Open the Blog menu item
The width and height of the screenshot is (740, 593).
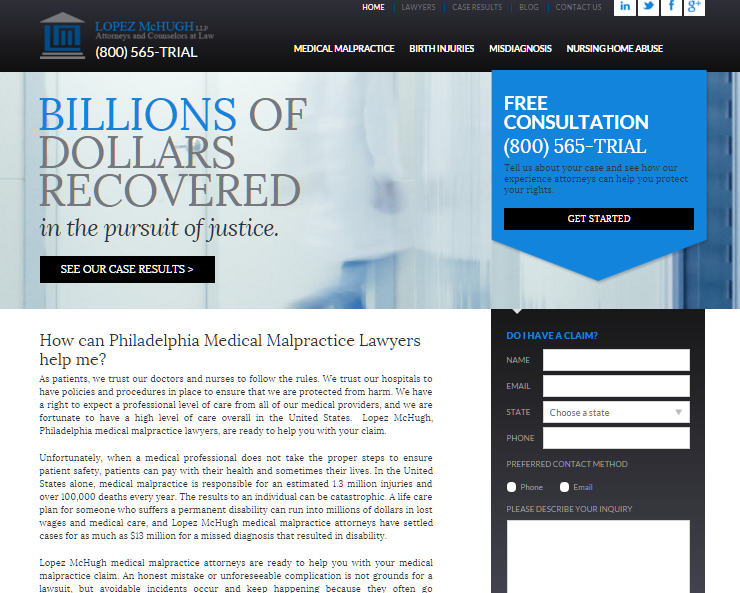click(529, 7)
